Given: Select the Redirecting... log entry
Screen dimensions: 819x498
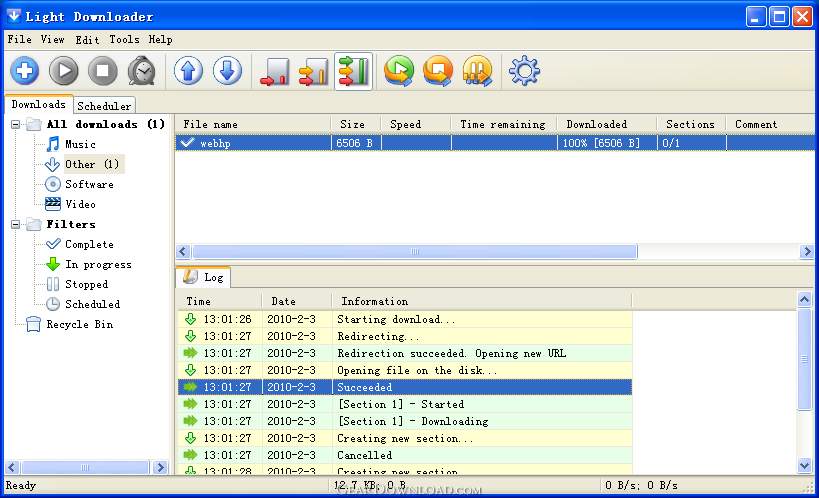Looking at the screenshot, I should pos(405,337).
